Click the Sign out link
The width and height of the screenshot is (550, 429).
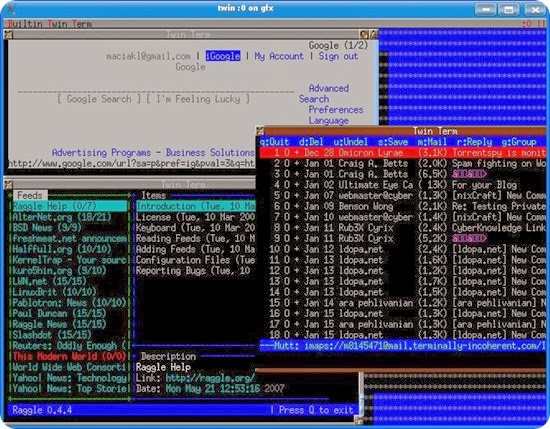click(338, 56)
